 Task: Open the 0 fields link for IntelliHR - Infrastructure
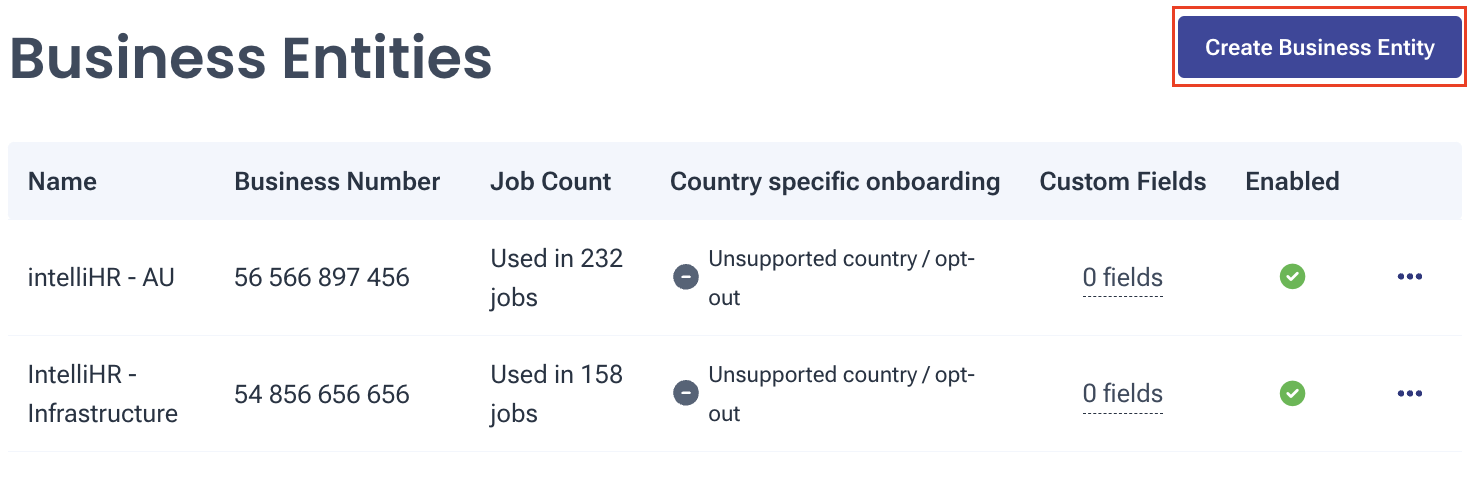pyautogui.click(x=1122, y=394)
